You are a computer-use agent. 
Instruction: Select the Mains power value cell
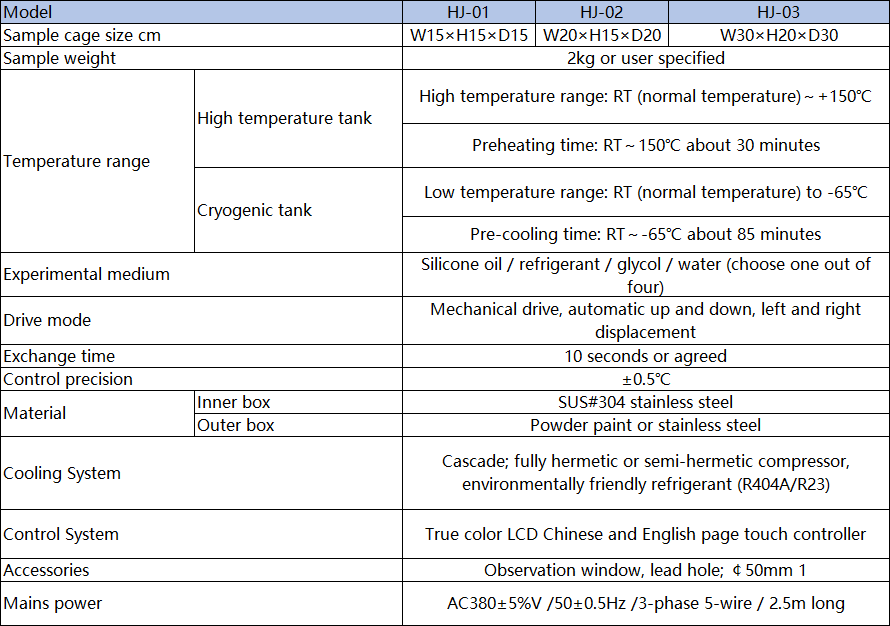tap(645, 603)
